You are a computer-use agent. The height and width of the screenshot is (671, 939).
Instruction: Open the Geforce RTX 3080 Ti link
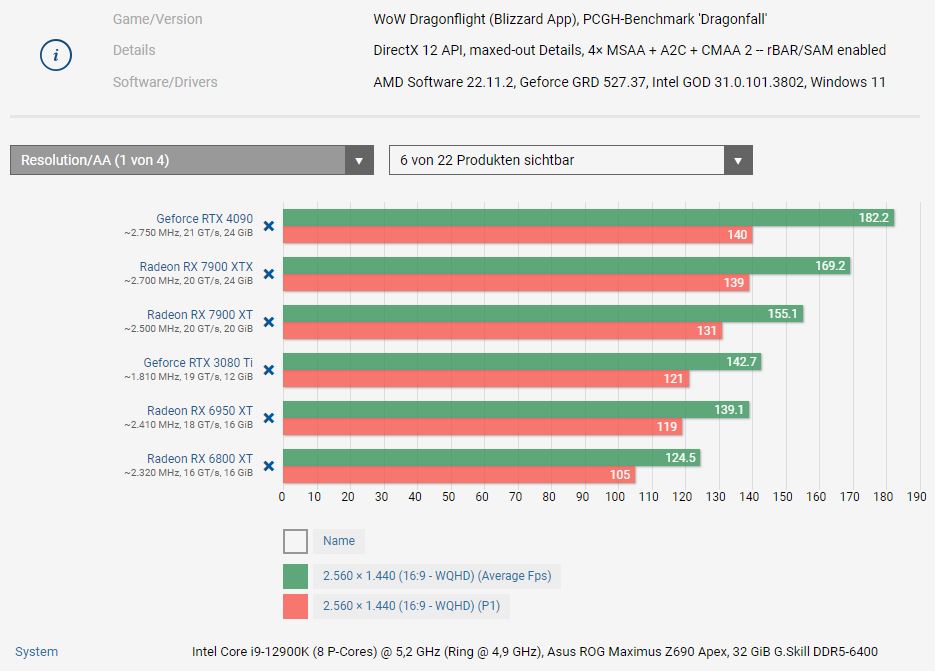click(198, 362)
